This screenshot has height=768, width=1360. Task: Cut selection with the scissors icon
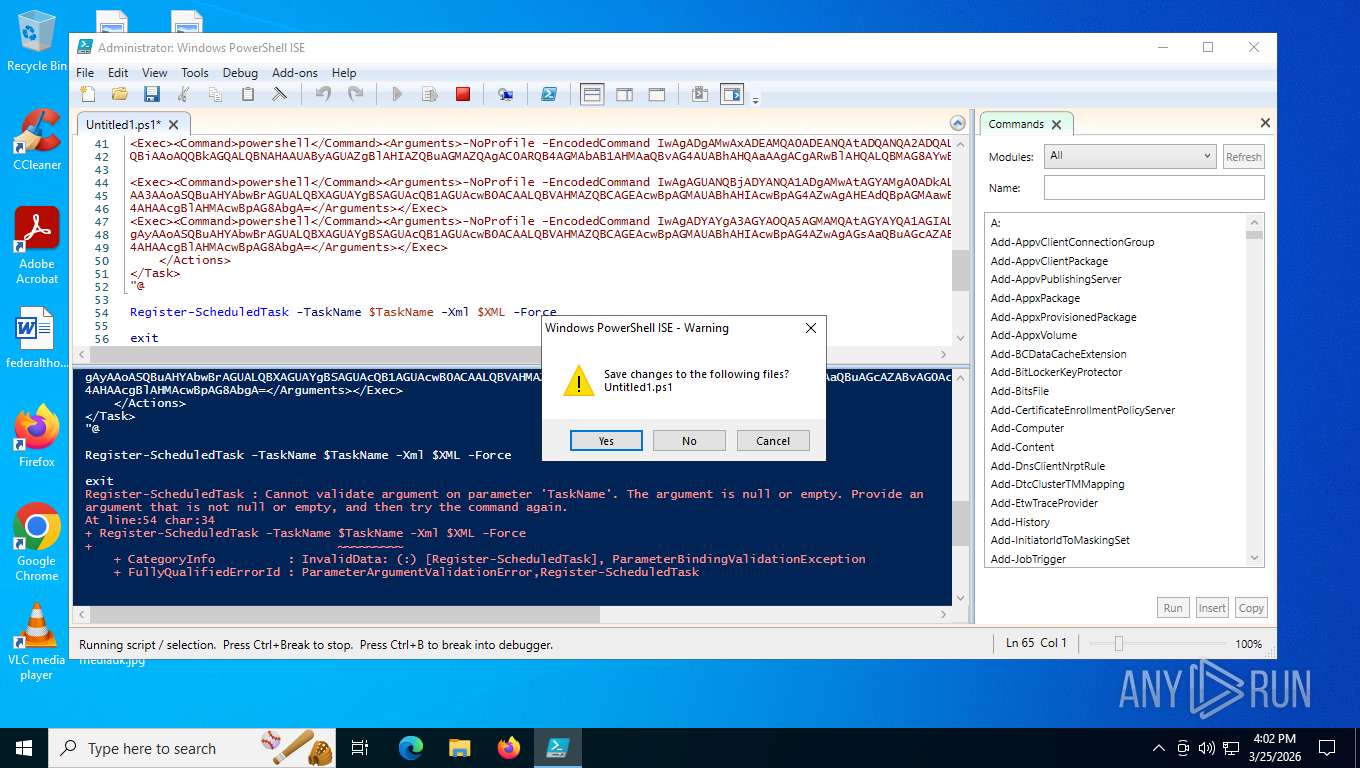tap(183, 94)
